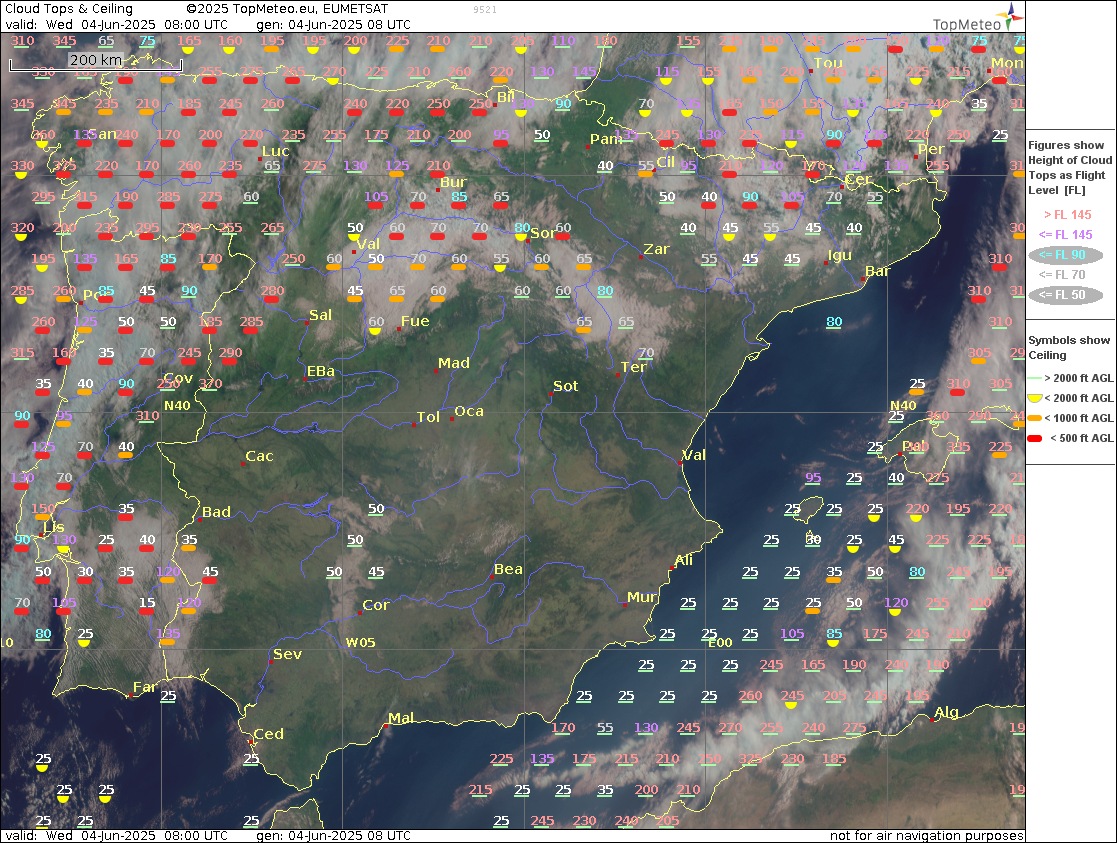Click the '> 2000 ft AGL' legend label

[x=1079, y=378]
